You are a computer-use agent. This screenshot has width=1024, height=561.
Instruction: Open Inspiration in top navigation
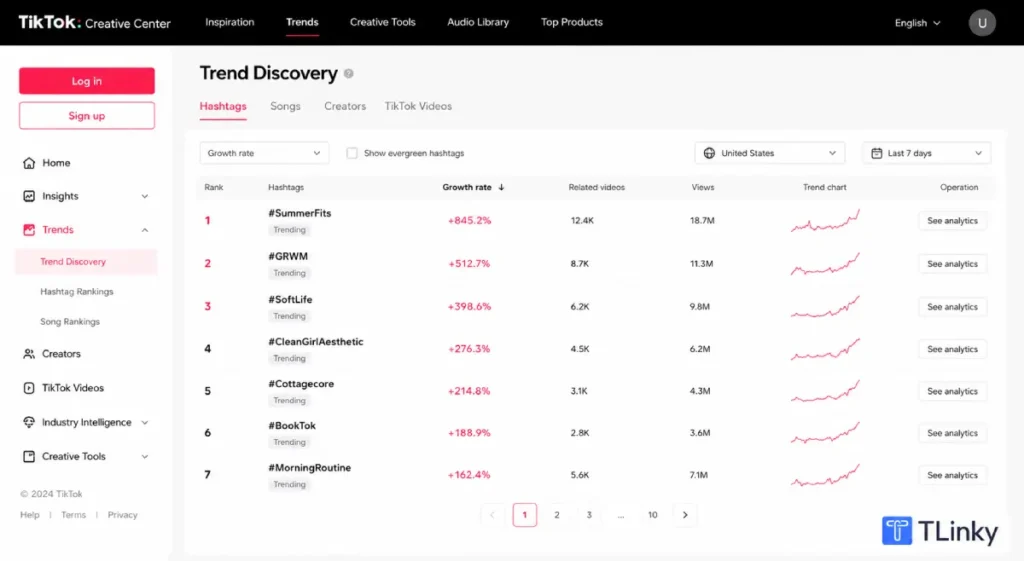230,22
